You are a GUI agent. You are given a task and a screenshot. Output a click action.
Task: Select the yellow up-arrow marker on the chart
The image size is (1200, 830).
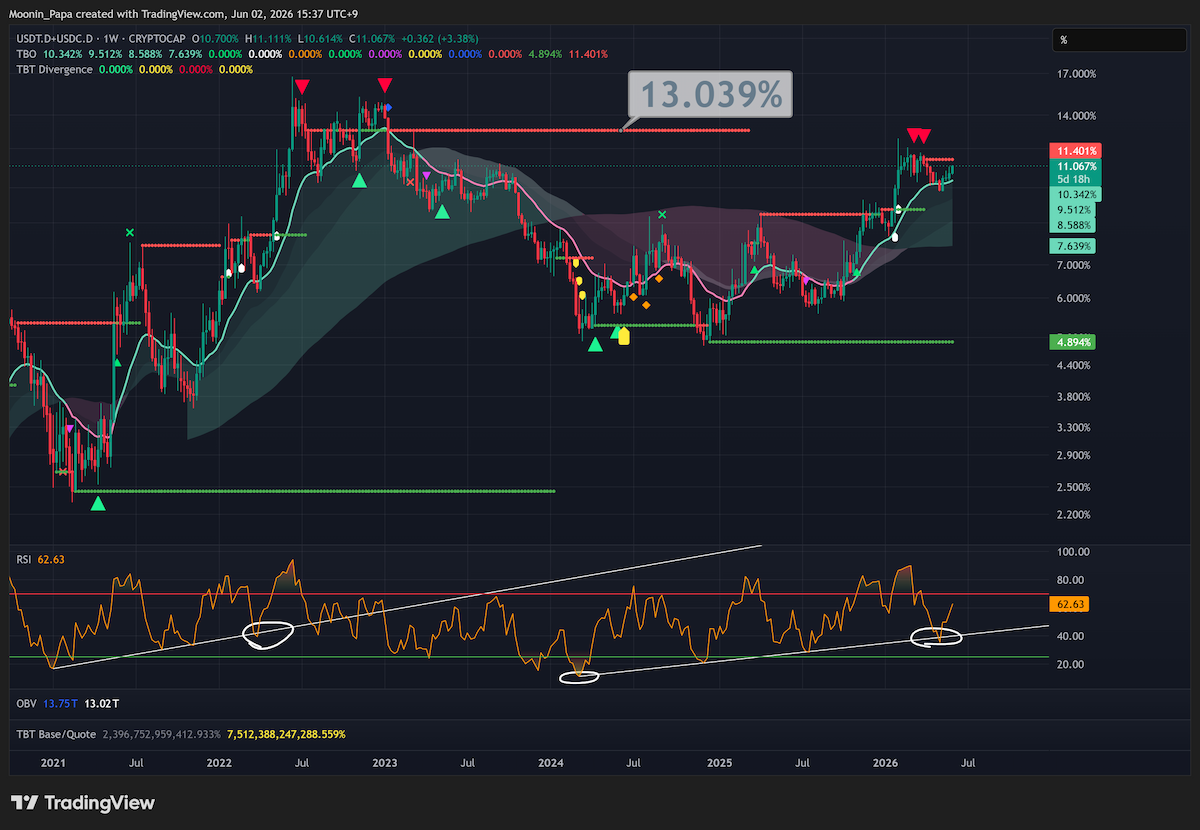[x=624, y=335]
